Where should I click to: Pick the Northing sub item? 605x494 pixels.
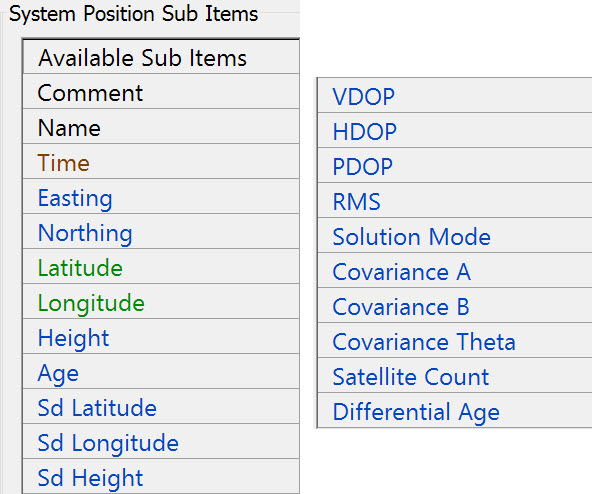(85, 233)
